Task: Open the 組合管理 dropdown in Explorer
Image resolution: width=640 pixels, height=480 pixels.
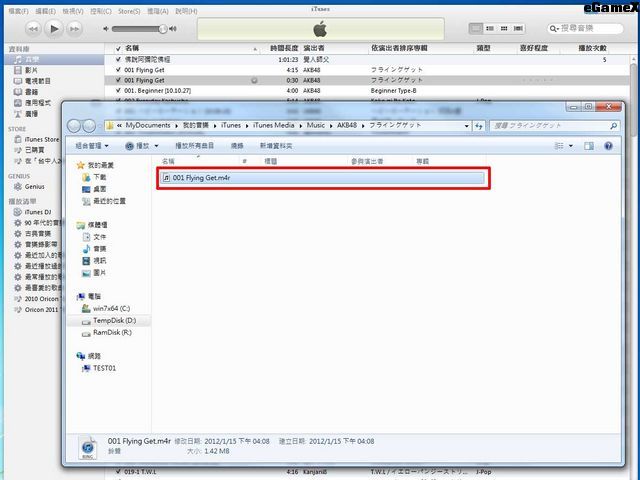Action: click(x=92, y=146)
